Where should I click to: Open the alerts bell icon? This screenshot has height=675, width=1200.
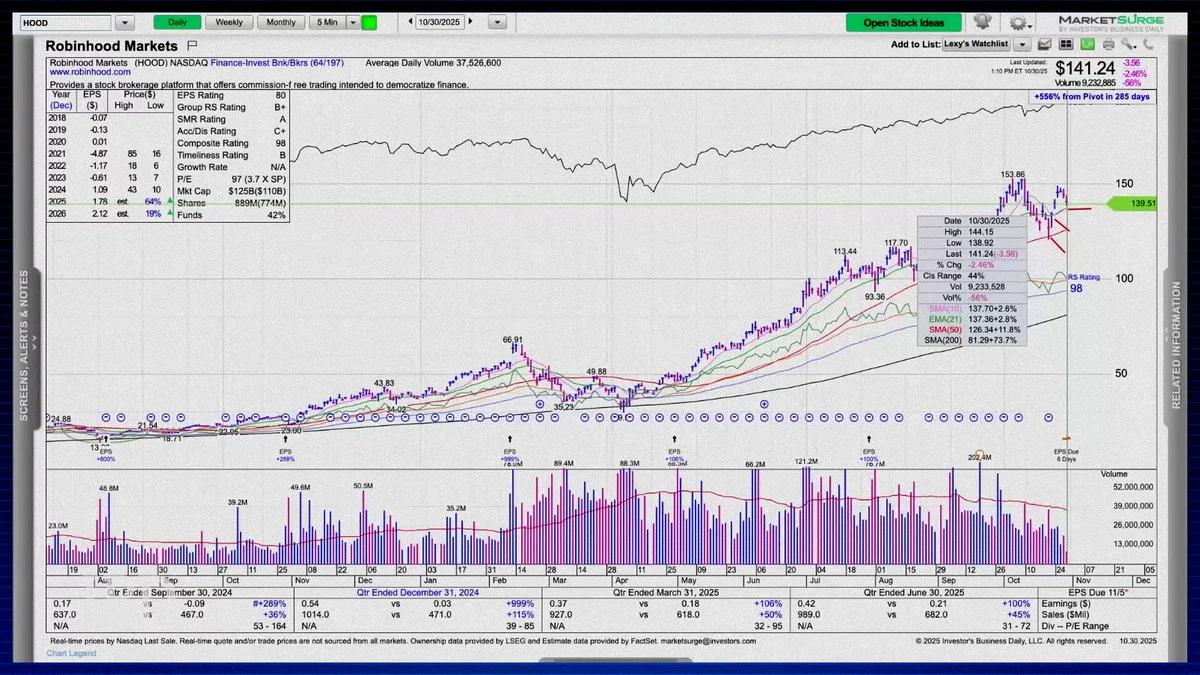[x=982, y=21]
